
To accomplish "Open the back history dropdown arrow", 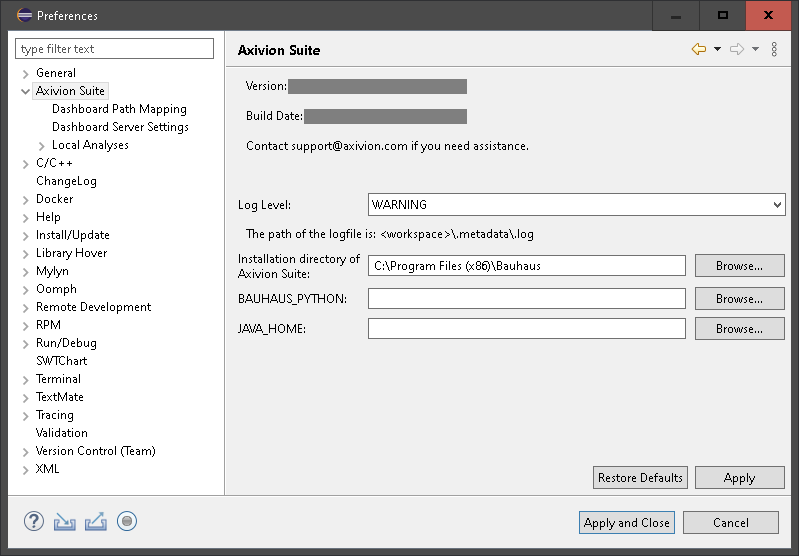I will (x=717, y=49).
